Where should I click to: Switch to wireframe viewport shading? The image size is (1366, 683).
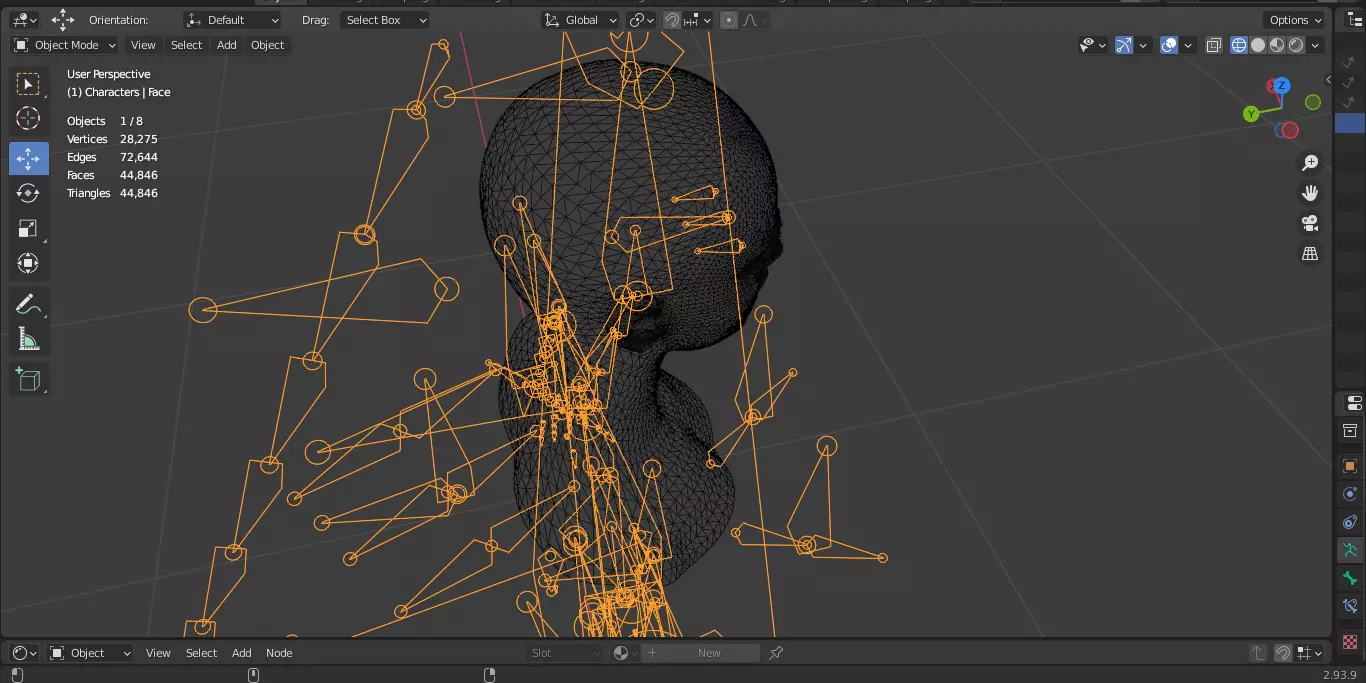1239,45
